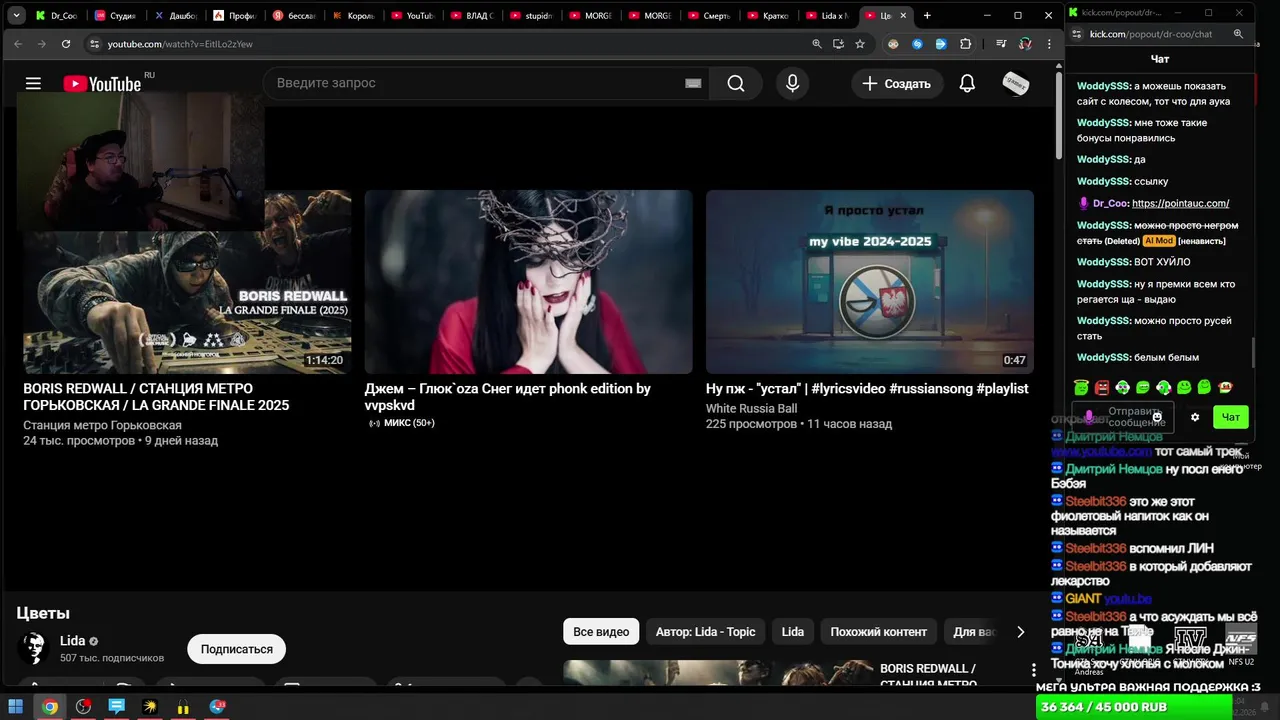
Task: Click the Kick chat popout address bar
Action: coord(1150,34)
